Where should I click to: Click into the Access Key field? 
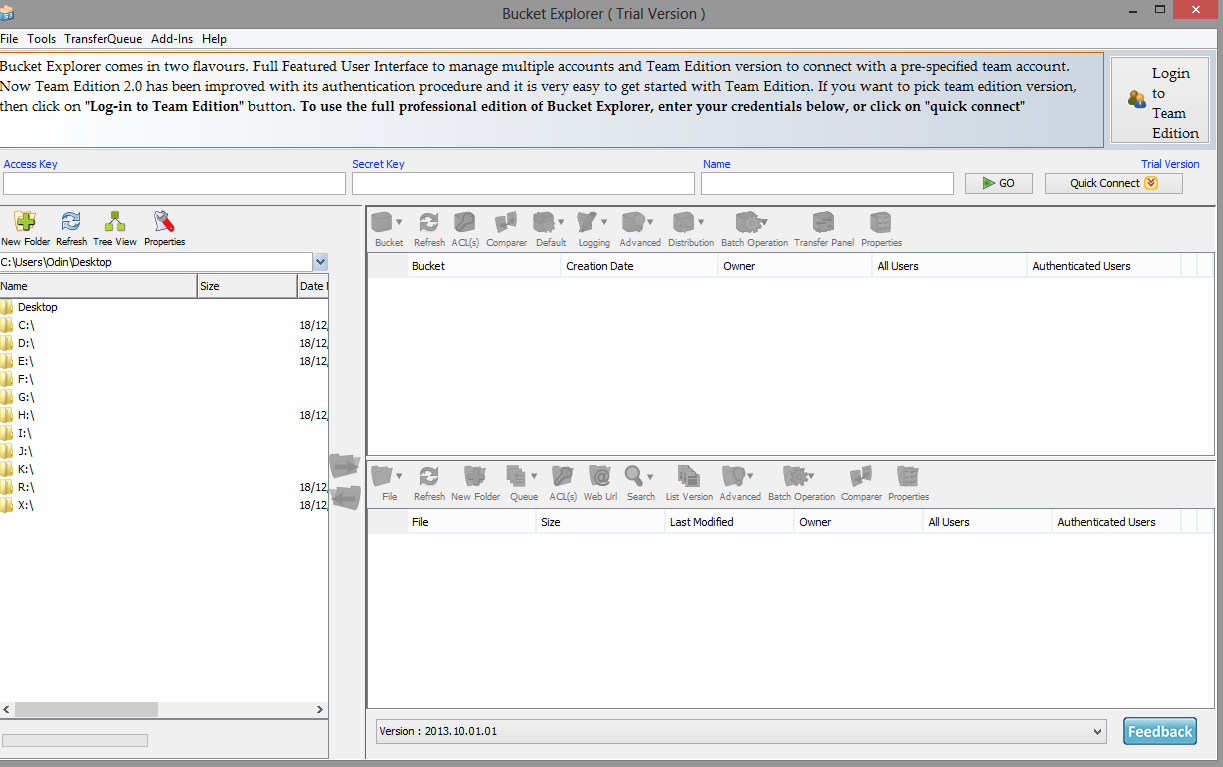coord(174,184)
